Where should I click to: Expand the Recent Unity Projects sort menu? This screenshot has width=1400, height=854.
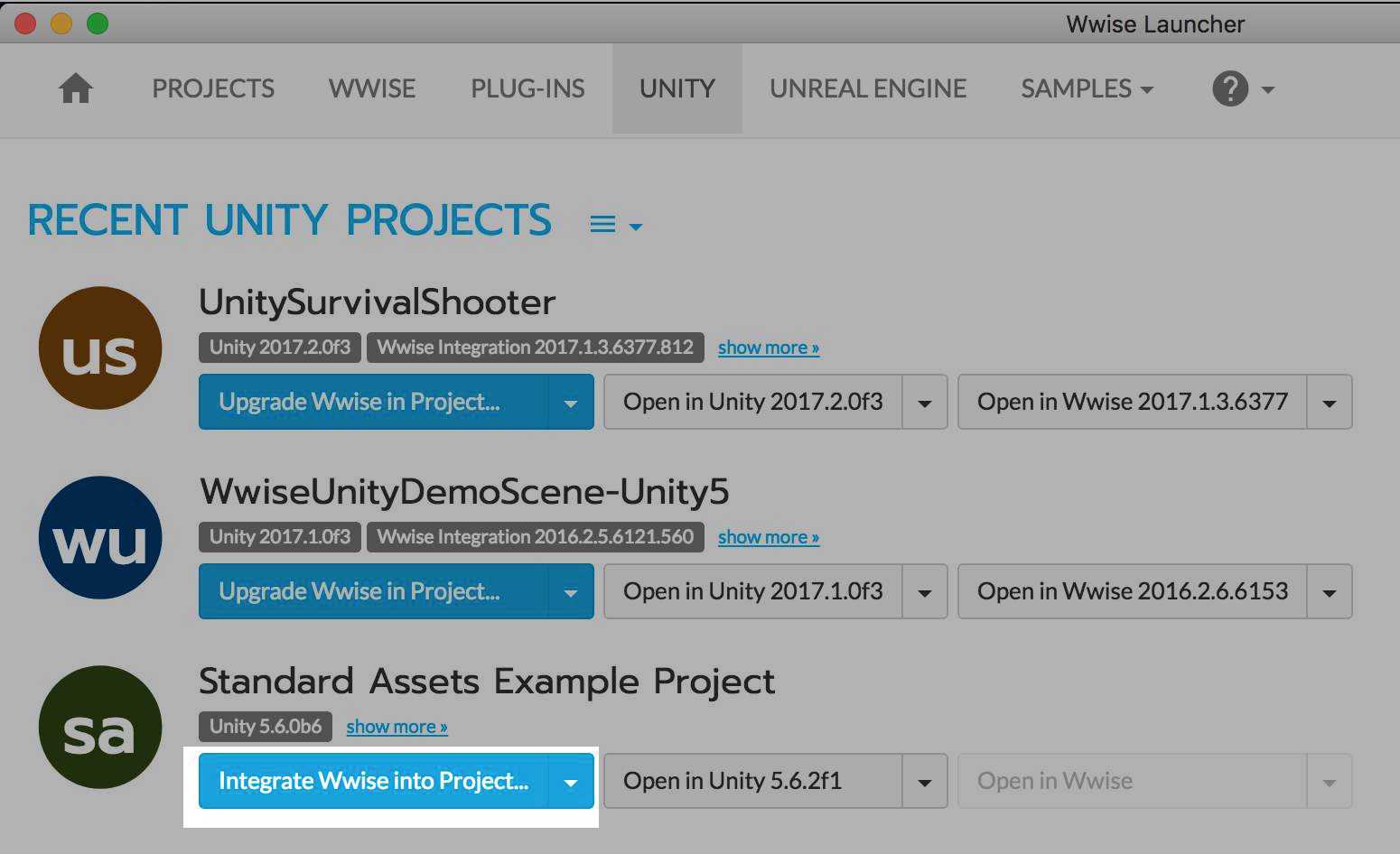[635, 226]
